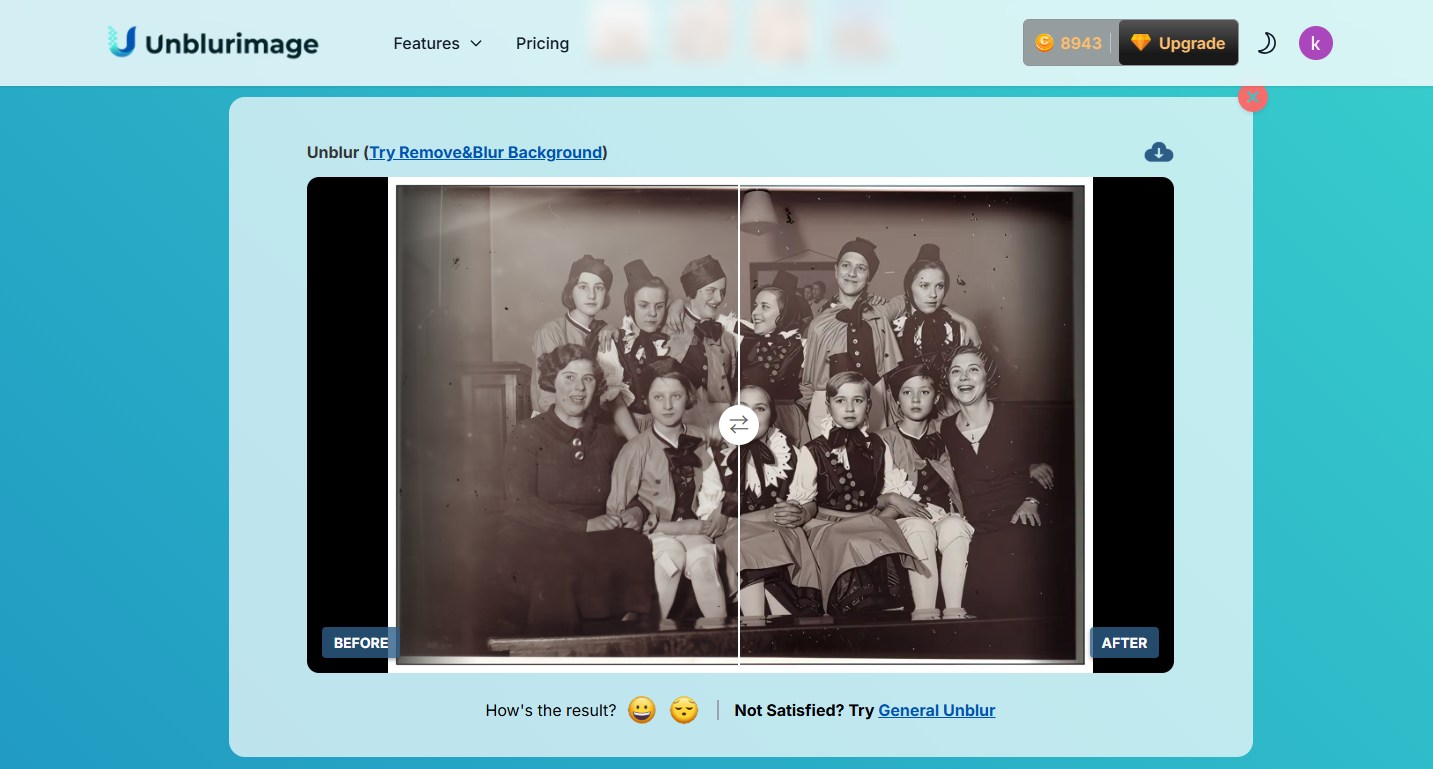Screen dimensions: 1433x769
Task: Click the 'How's the result?' text
Action: [551, 710]
